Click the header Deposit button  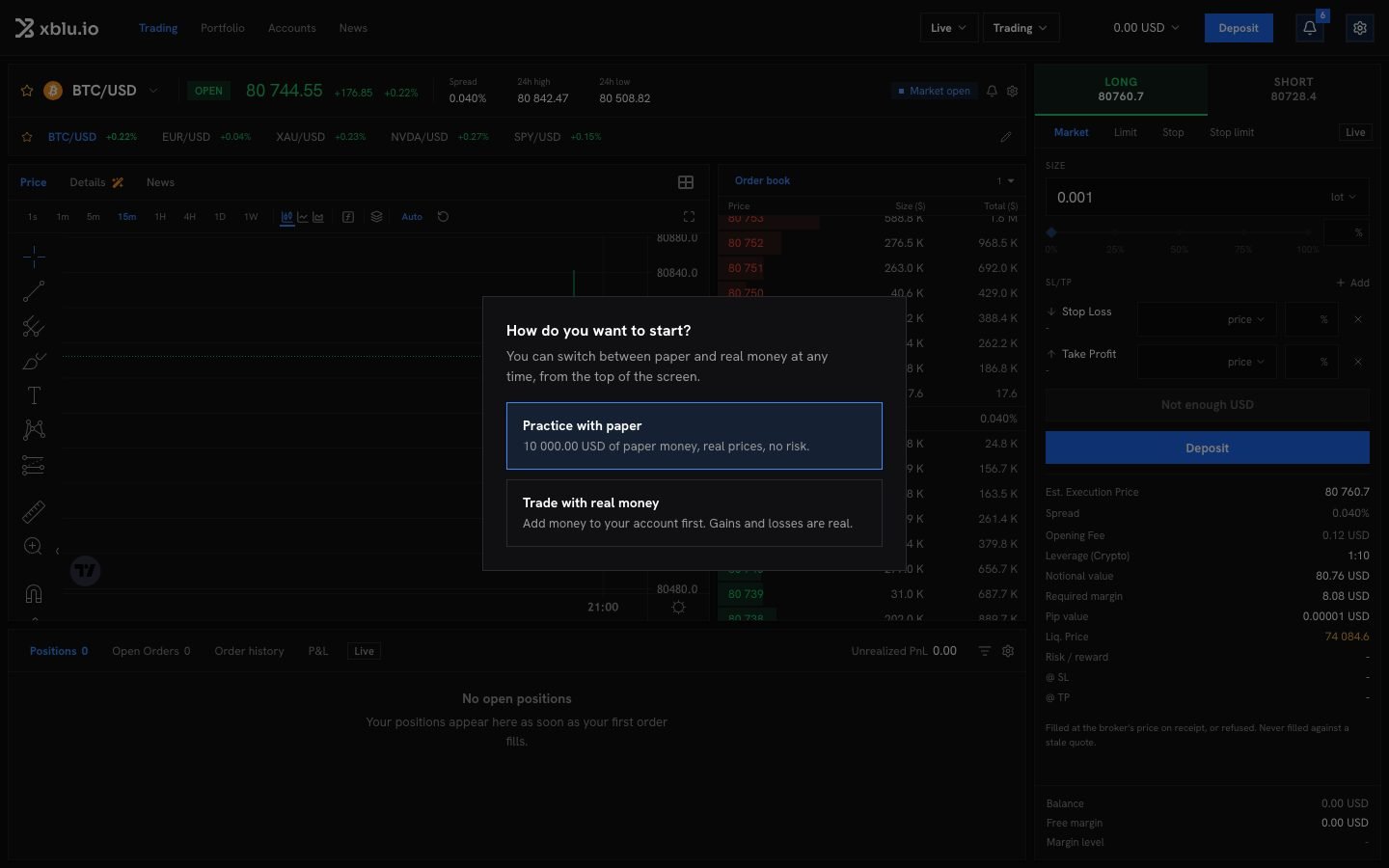pos(1239,28)
